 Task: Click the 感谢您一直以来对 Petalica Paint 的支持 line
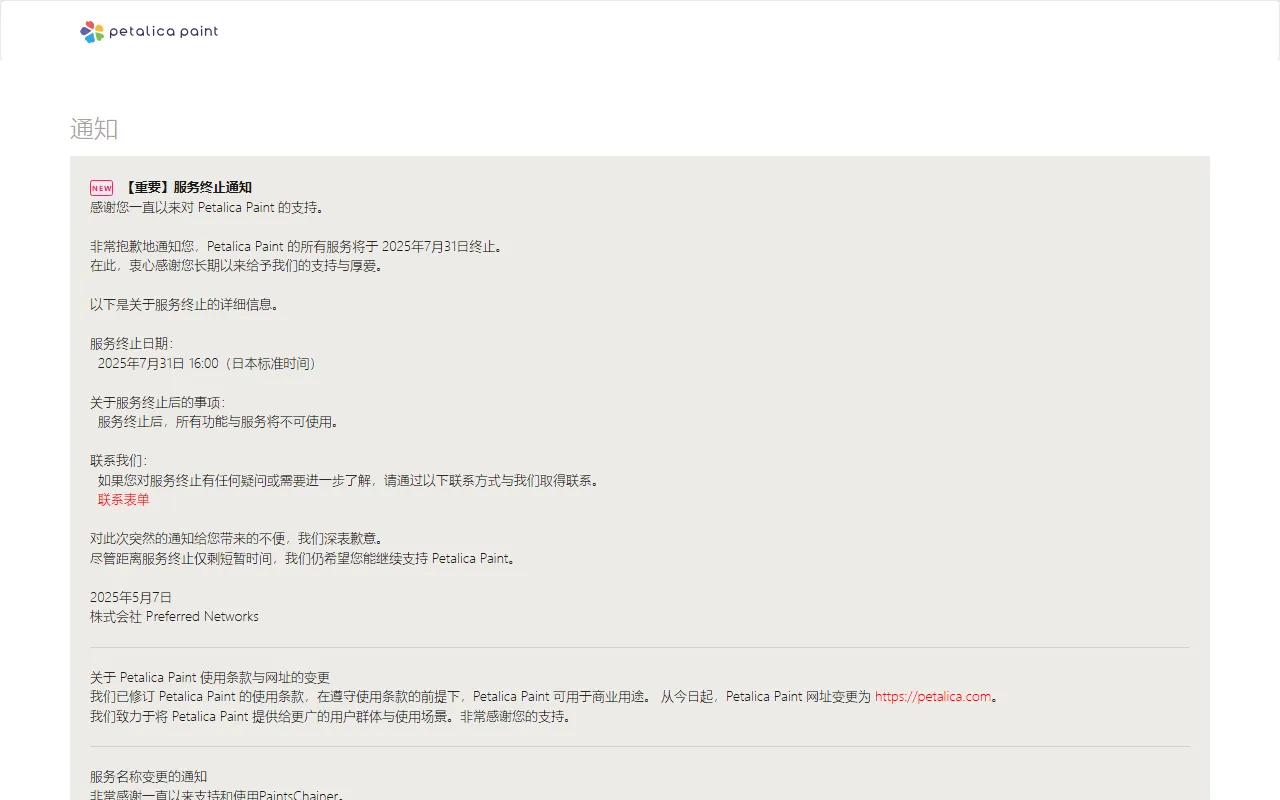[x=207, y=208]
